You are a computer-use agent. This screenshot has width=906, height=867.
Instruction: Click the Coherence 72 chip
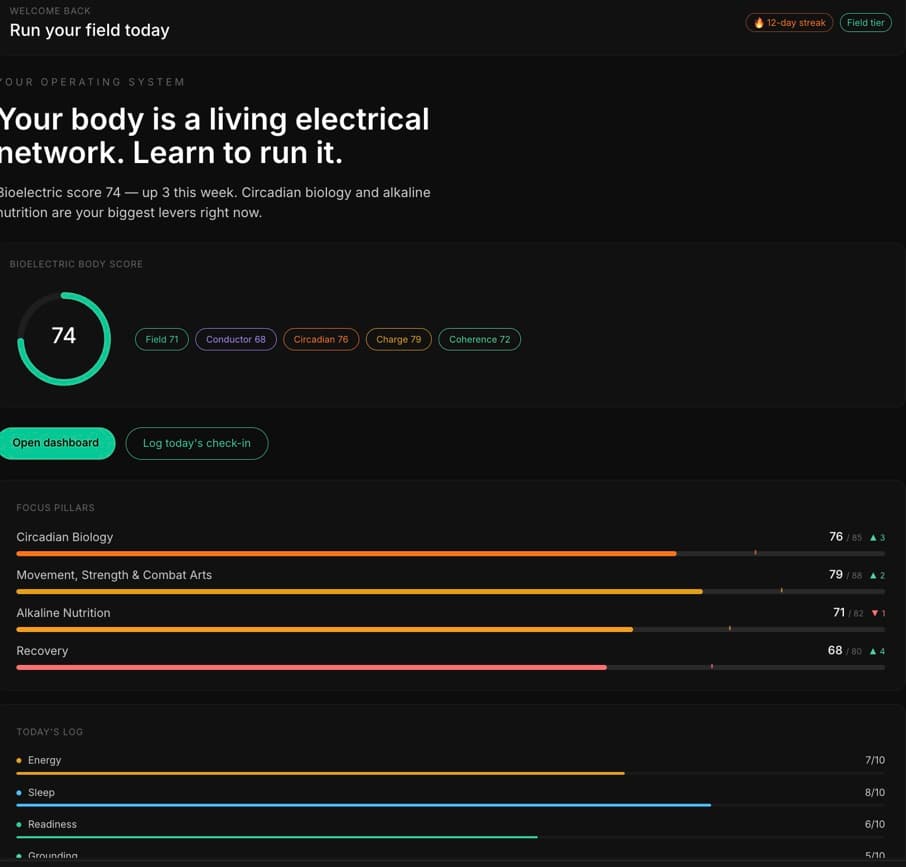pos(480,339)
